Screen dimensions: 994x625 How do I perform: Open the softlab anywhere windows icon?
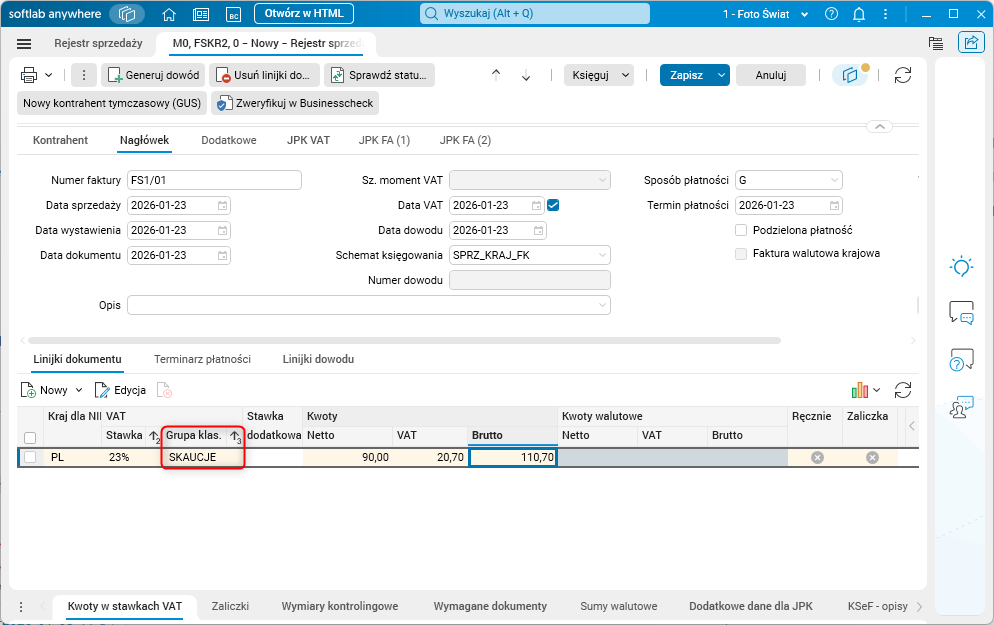point(127,14)
